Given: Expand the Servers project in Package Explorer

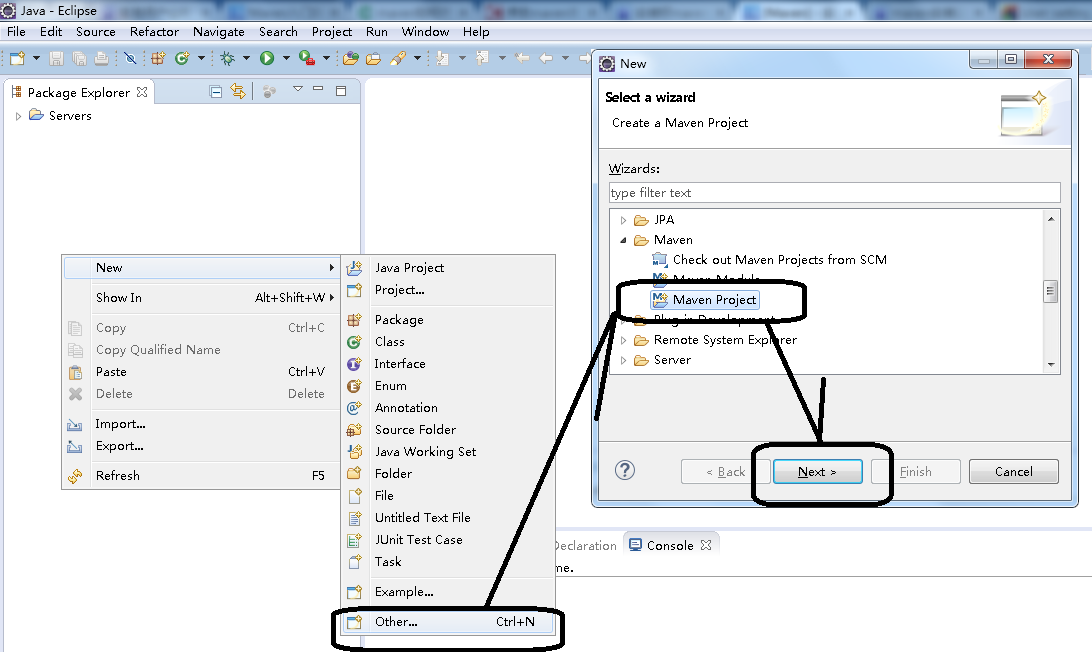Looking at the screenshot, I should pyautogui.click(x=18, y=116).
